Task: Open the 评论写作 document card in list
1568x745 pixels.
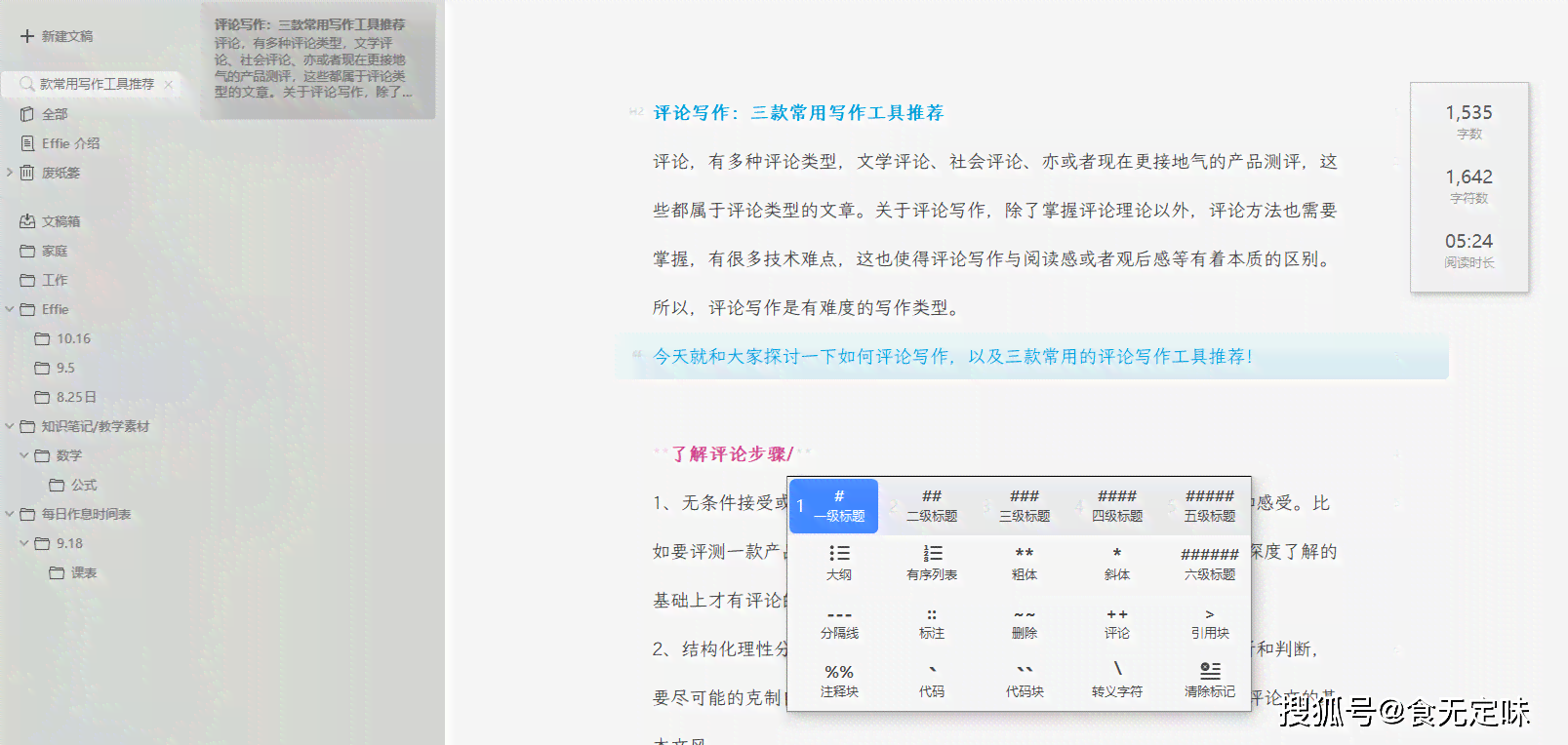Action: 318,60
